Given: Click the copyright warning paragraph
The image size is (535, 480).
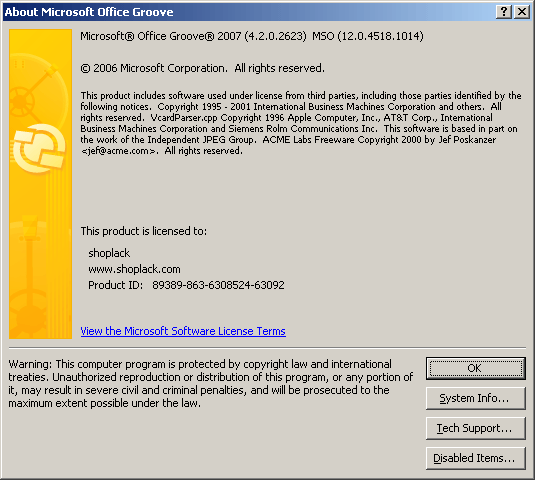Looking at the screenshot, I should (x=211, y=383).
